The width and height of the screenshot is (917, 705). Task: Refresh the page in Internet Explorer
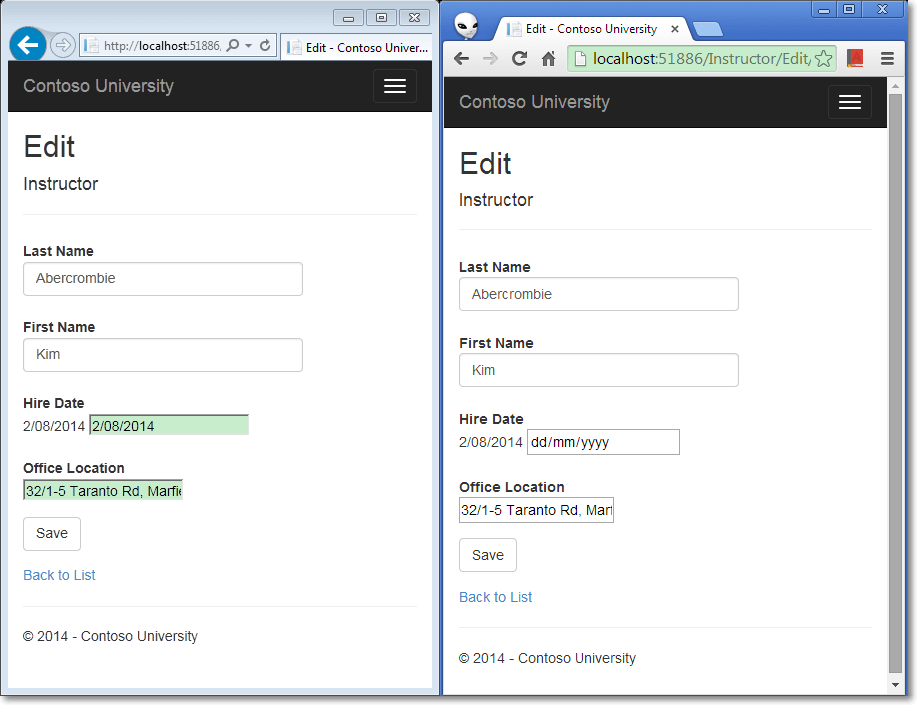tap(265, 45)
